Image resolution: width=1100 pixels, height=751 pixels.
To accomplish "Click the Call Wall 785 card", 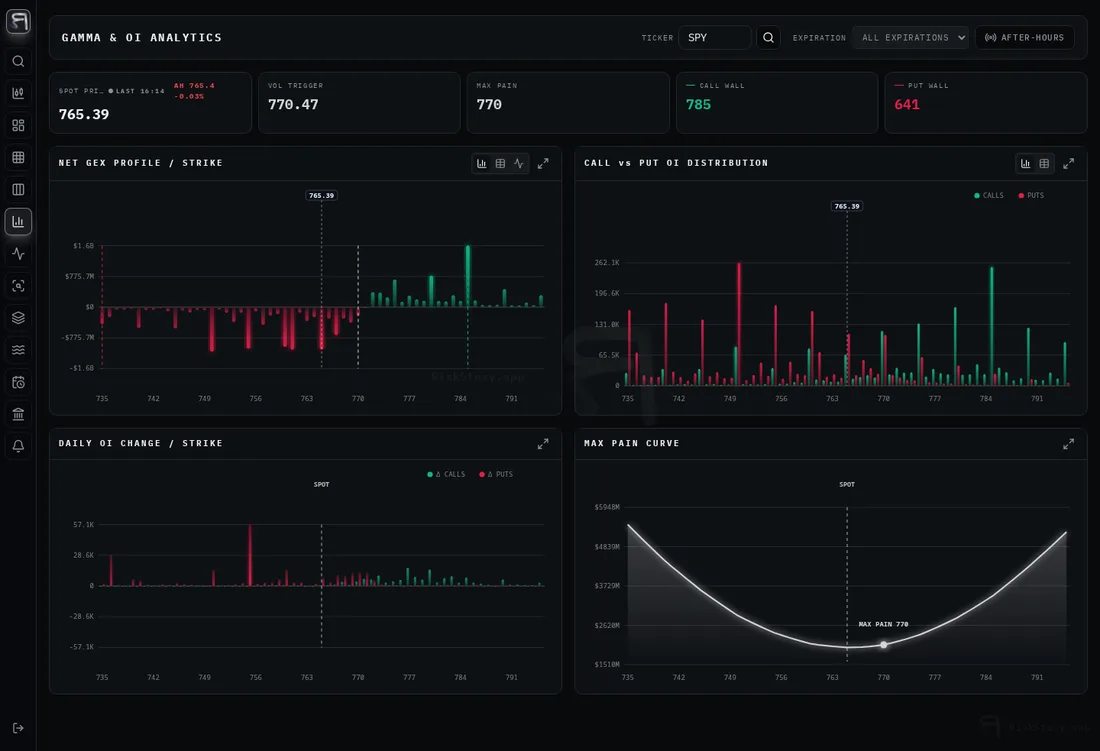I will [x=777, y=102].
